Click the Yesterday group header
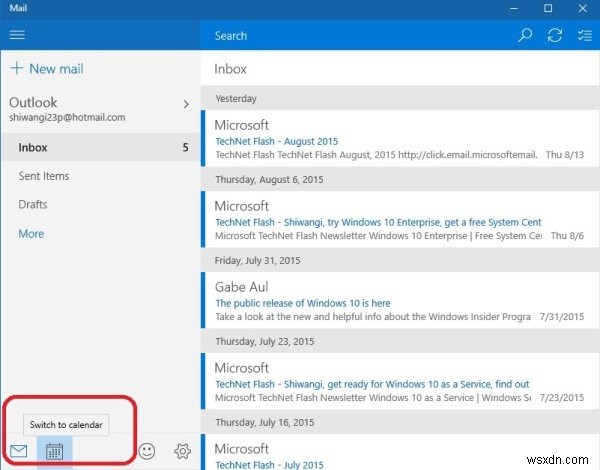 (x=400, y=98)
